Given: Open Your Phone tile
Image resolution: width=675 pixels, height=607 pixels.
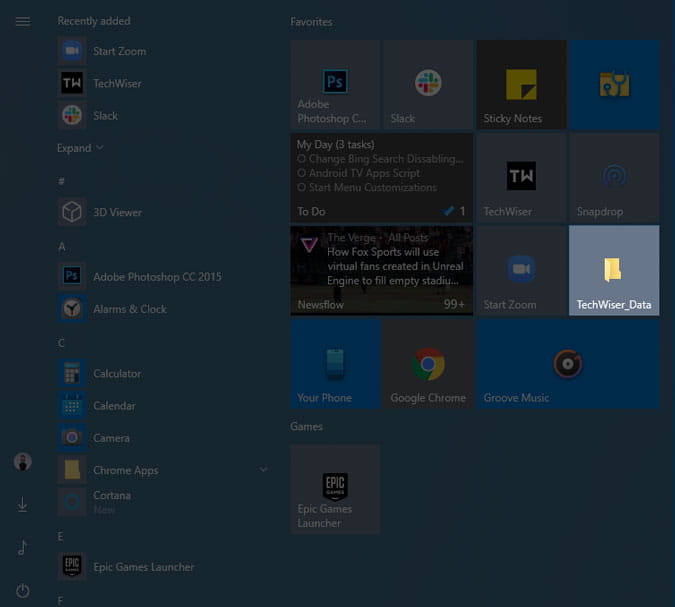Looking at the screenshot, I should 335,364.
